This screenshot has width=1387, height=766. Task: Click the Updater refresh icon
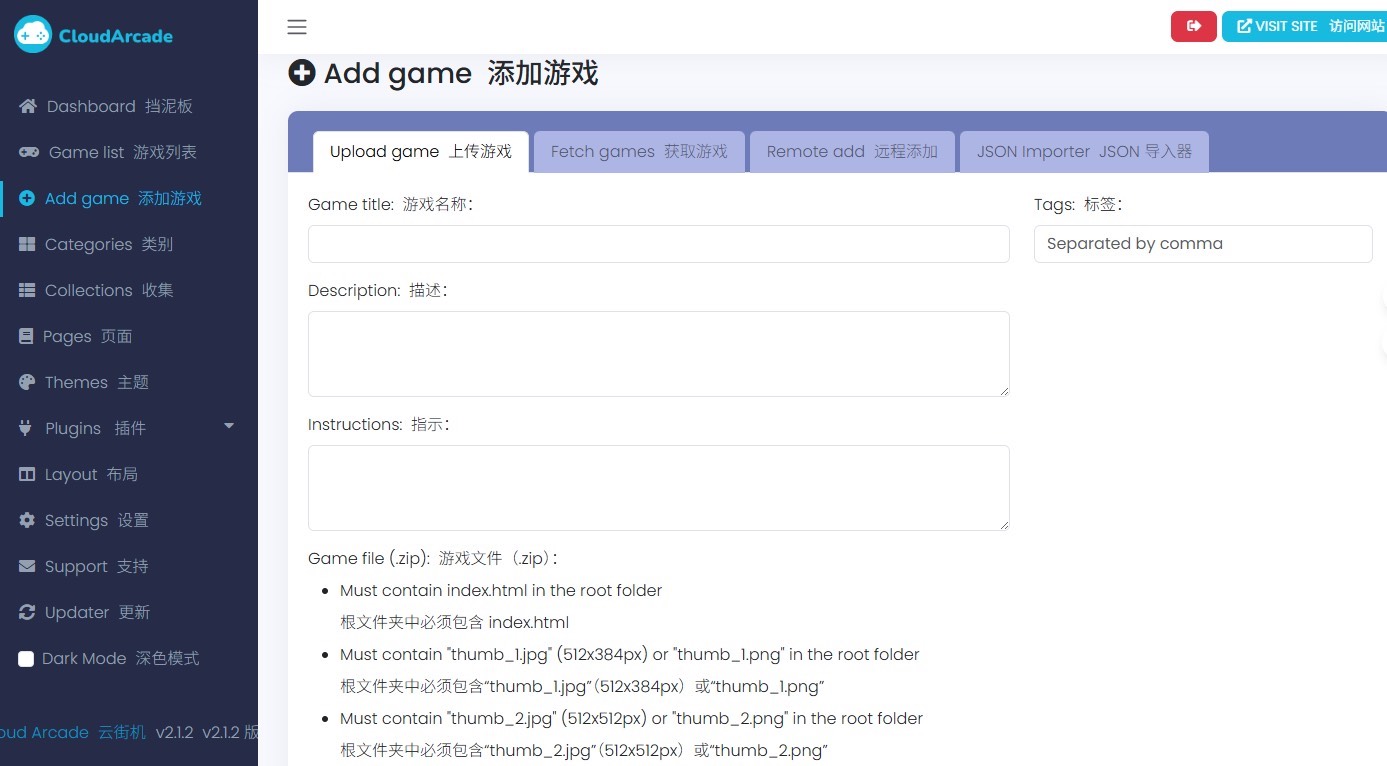27,612
